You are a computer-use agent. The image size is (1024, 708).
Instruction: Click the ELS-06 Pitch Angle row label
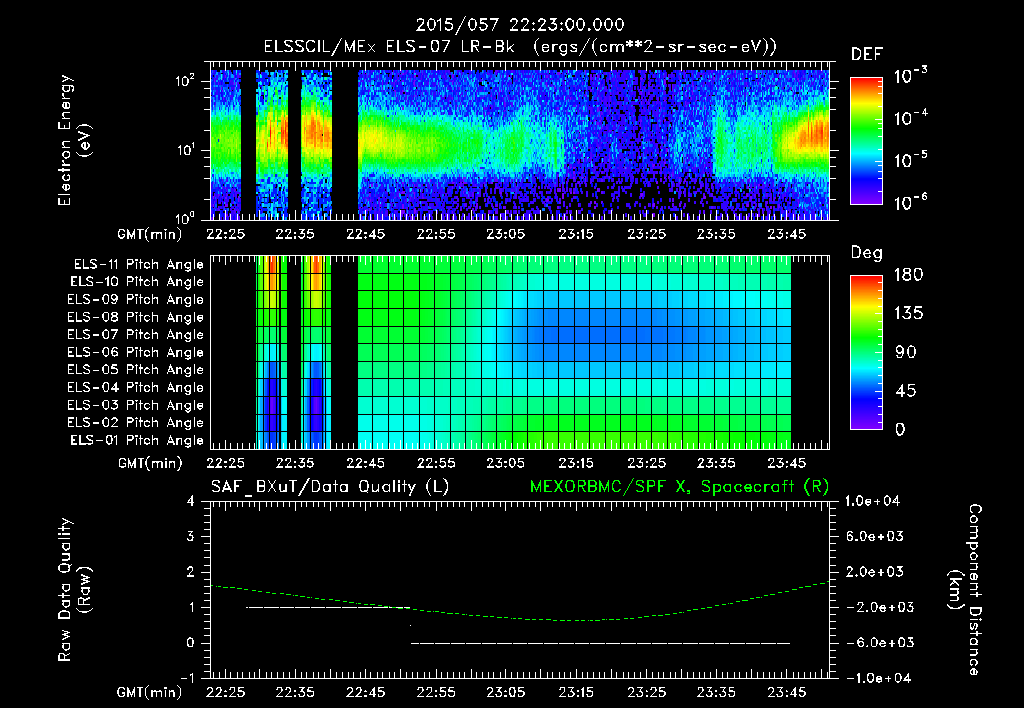136,352
